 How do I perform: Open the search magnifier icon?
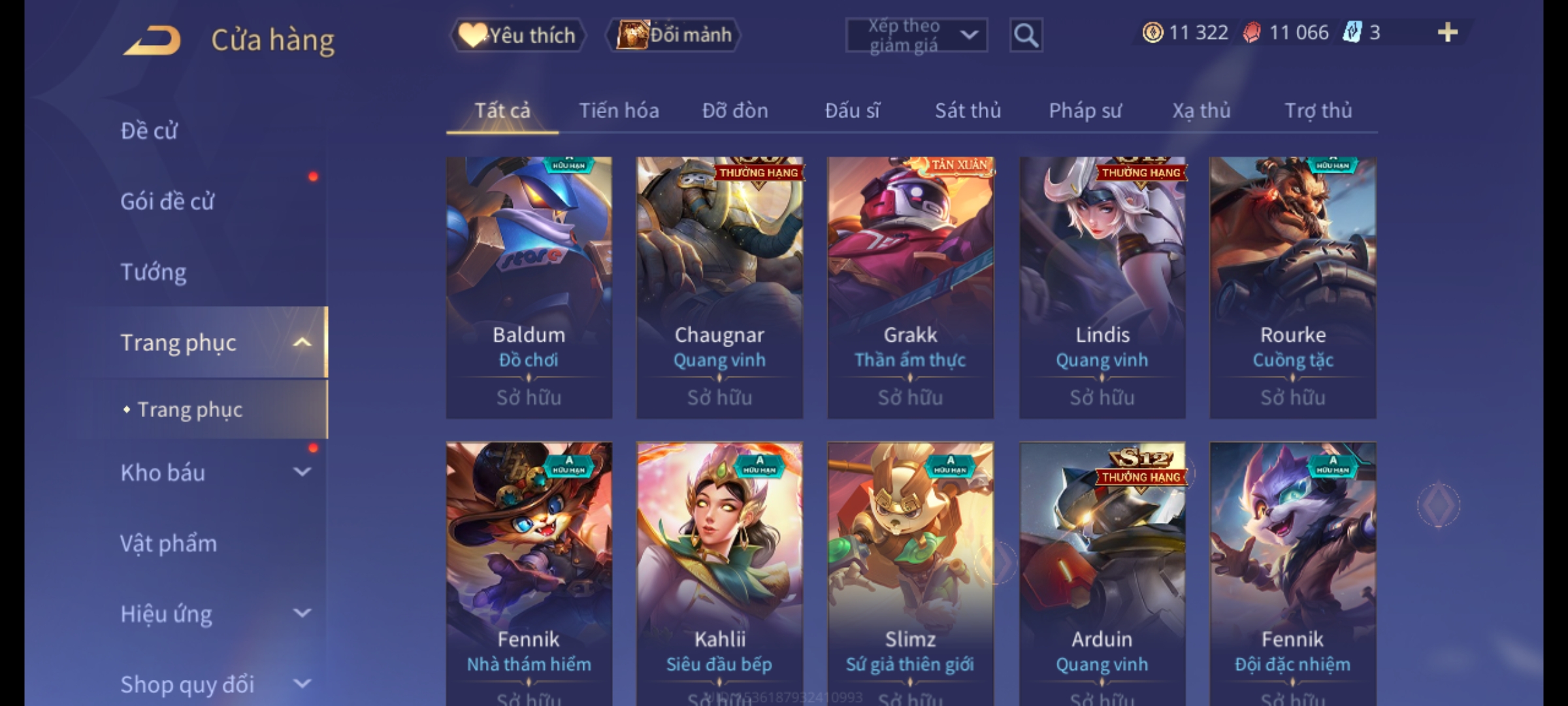click(x=1026, y=35)
